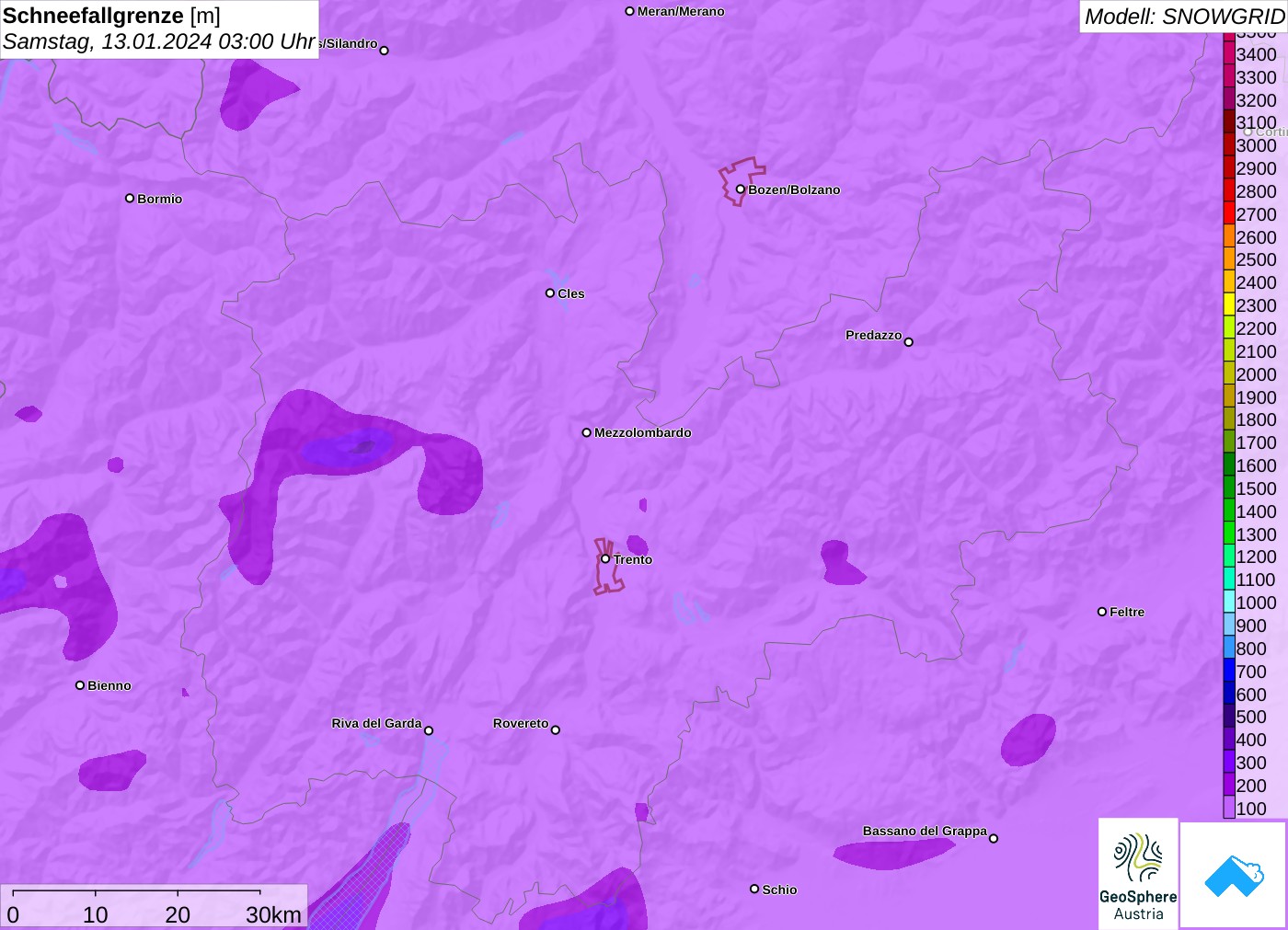Click the 3000 legend color swatch
The height and width of the screenshot is (930, 1288).
click(1229, 144)
